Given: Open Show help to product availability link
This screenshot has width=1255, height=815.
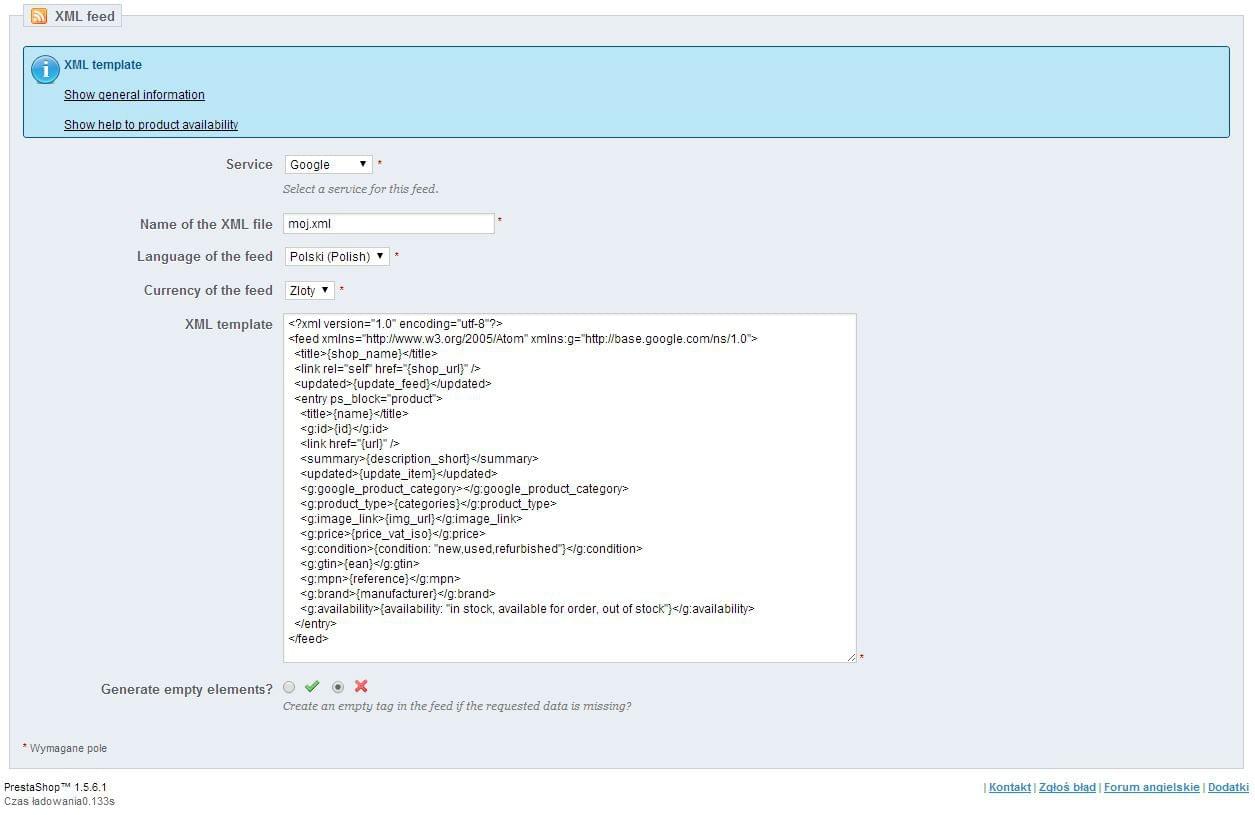Looking at the screenshot, I should (151, 125).
